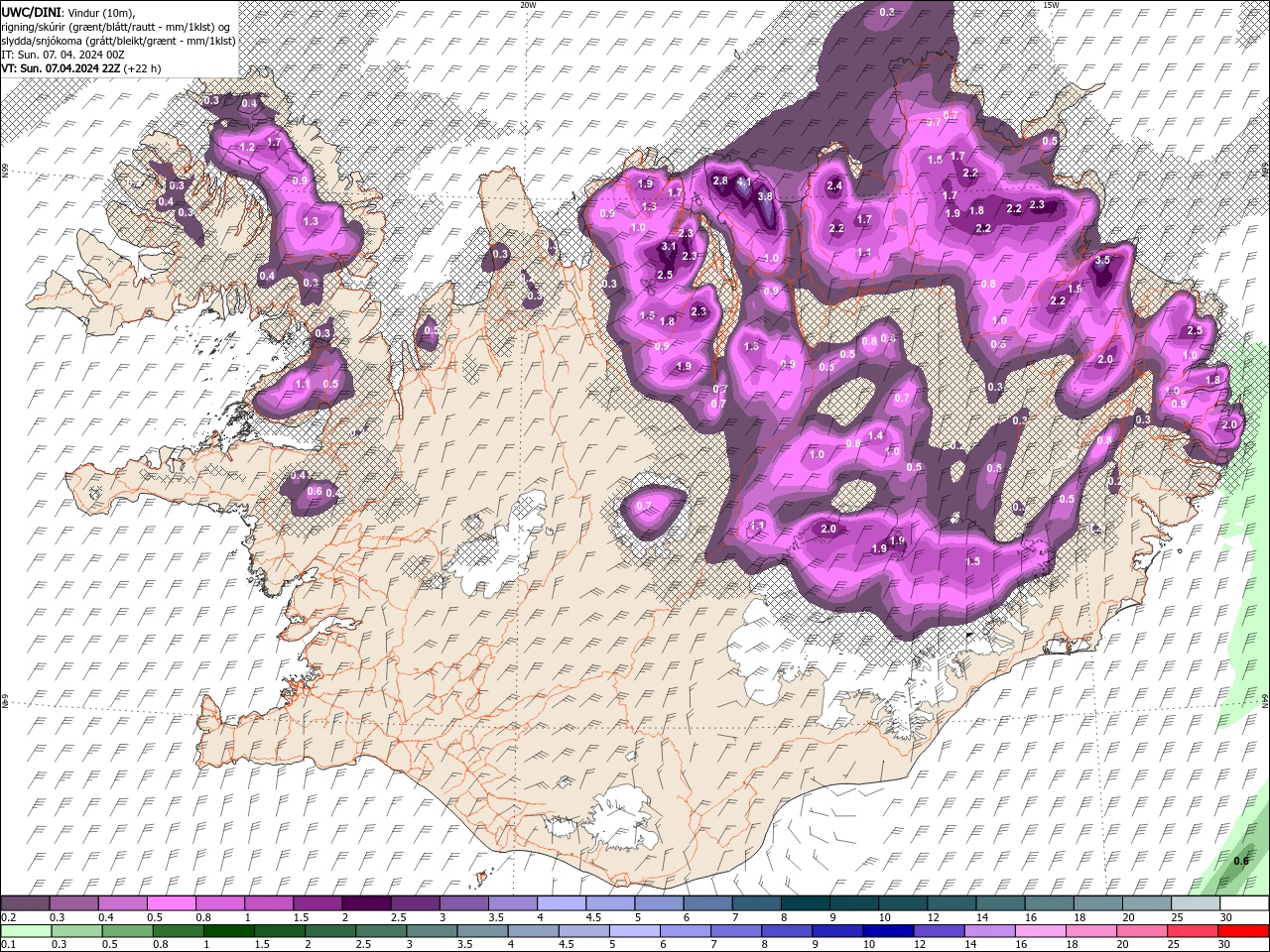This screenshot has width=1270, height=952.
Task: Select the 'IT: Sun. 07. 04. 2024 00Z' line
Action: click(63, 55)
